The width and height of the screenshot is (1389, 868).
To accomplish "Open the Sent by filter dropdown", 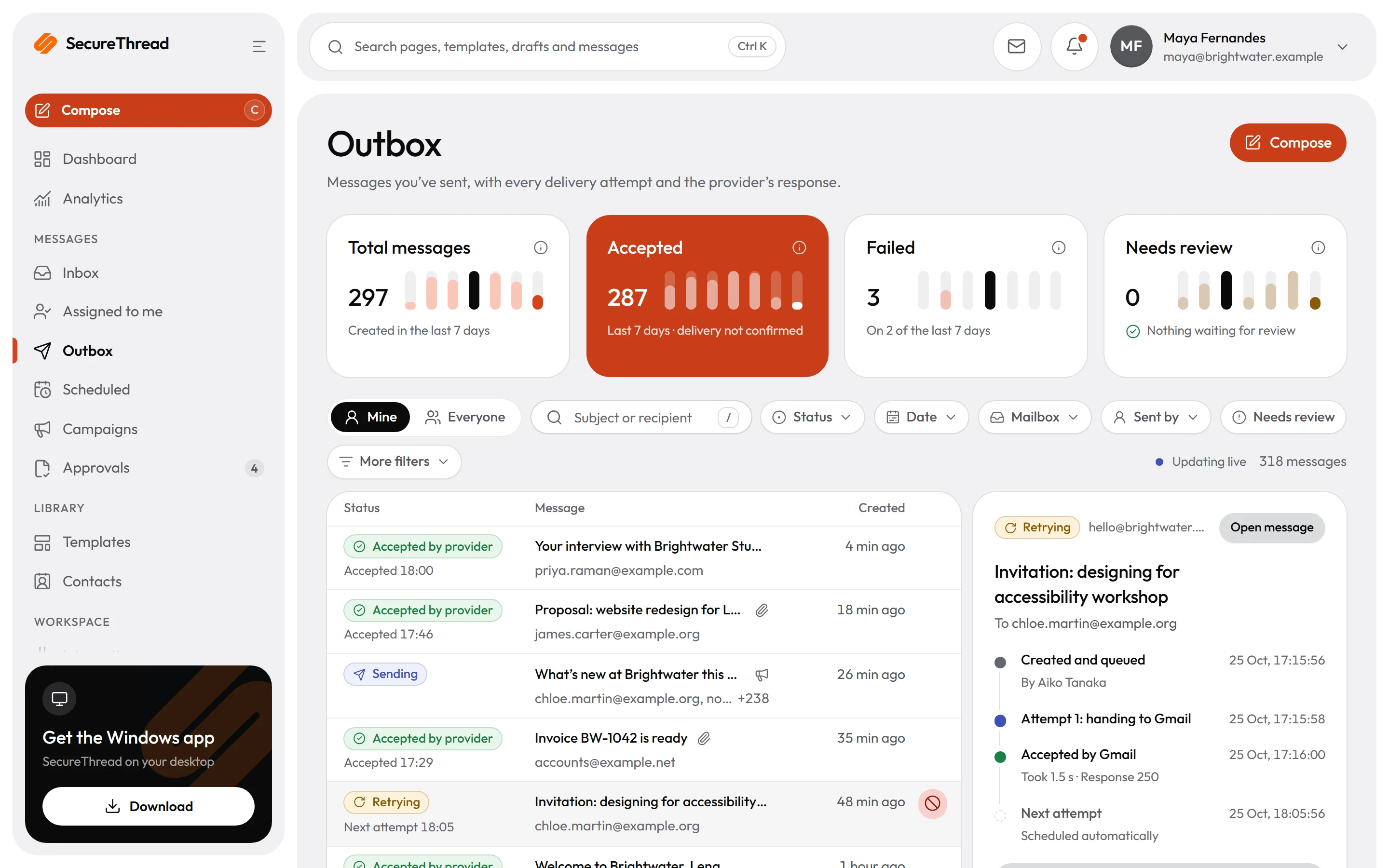I will (1156, 417).
